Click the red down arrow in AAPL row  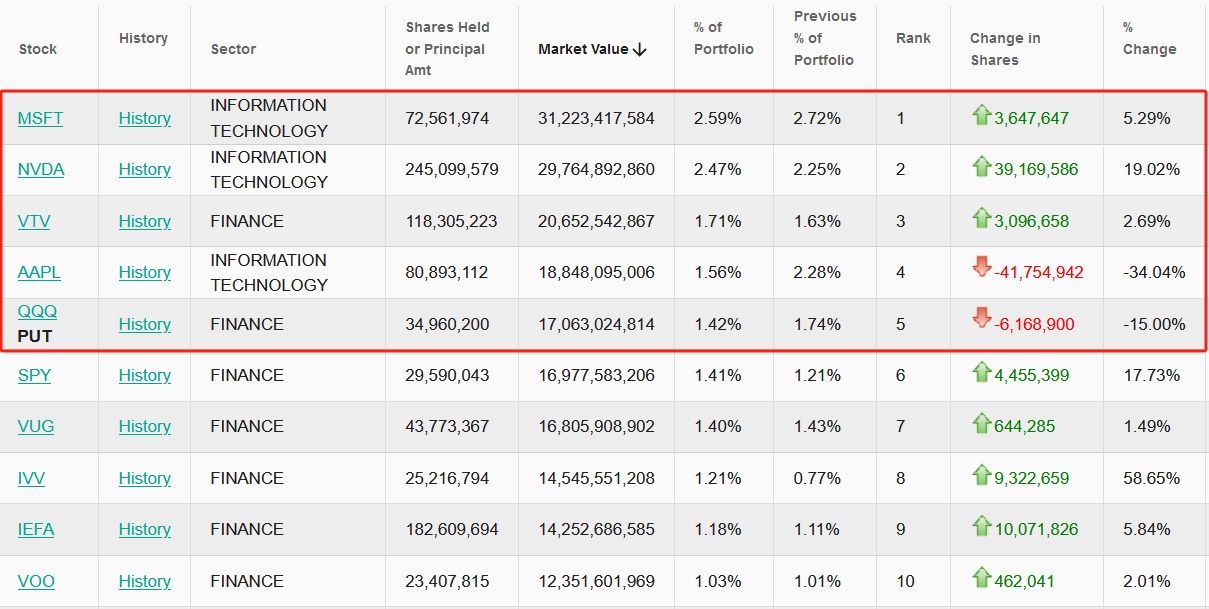(x=981, y=268)
